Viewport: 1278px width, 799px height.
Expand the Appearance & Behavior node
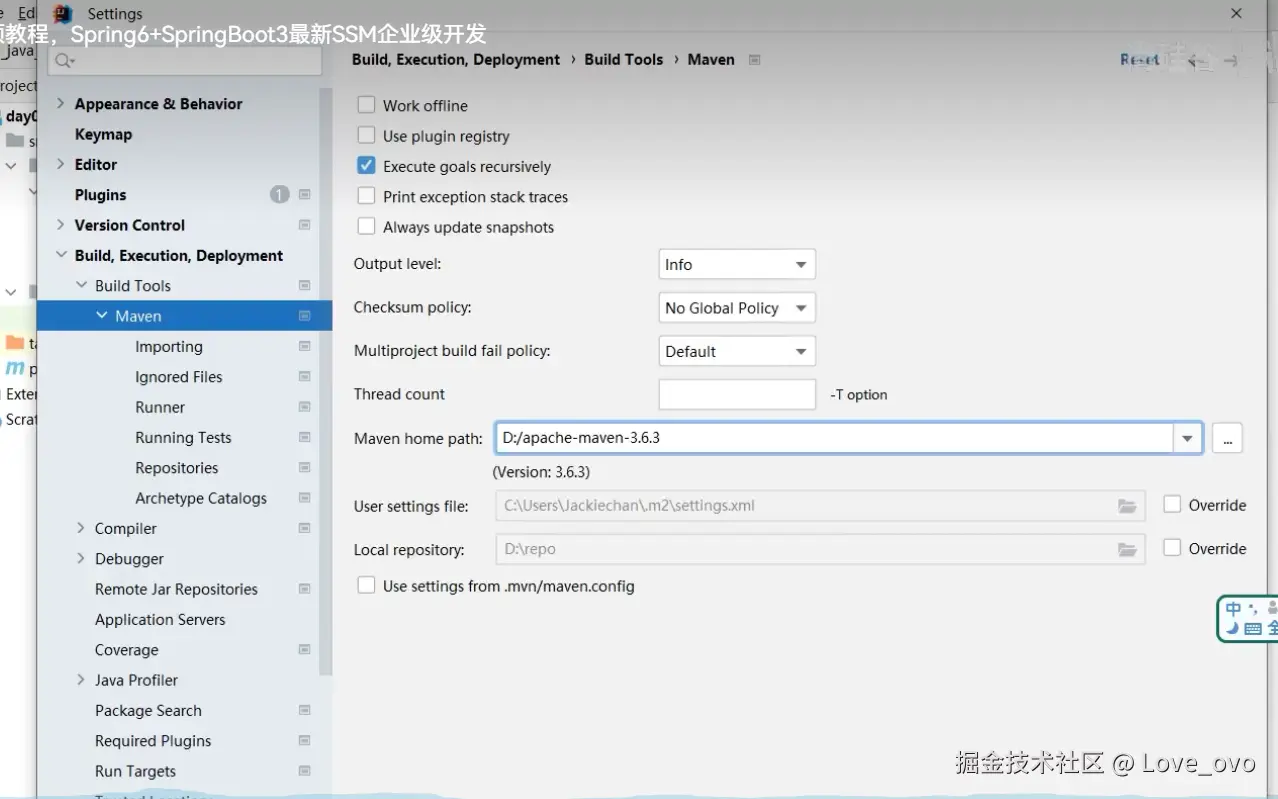(x=61, y=104)
